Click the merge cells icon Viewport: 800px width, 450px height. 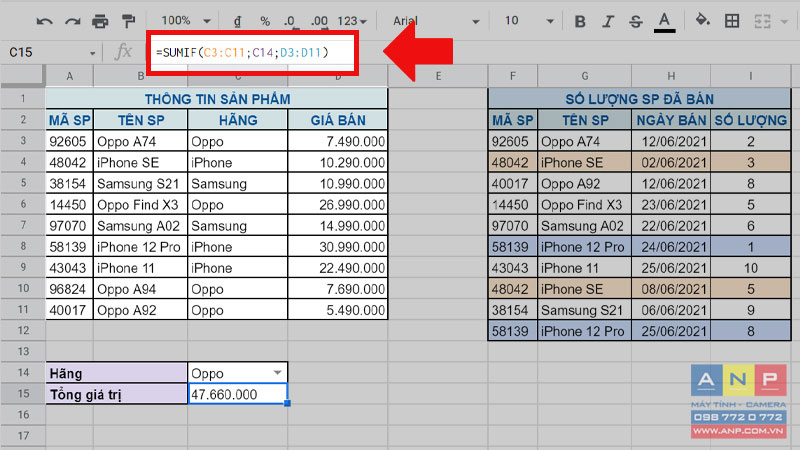click(x=762, y=21)
